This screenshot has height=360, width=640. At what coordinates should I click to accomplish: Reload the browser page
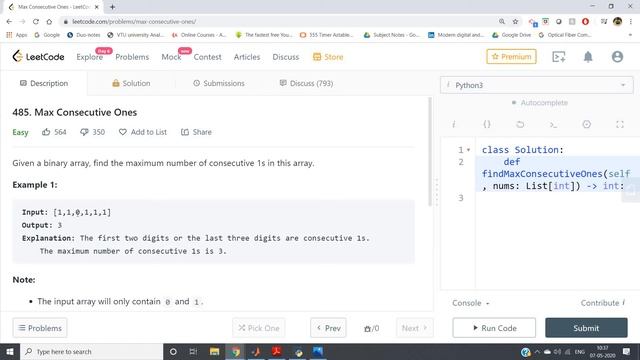36,22
